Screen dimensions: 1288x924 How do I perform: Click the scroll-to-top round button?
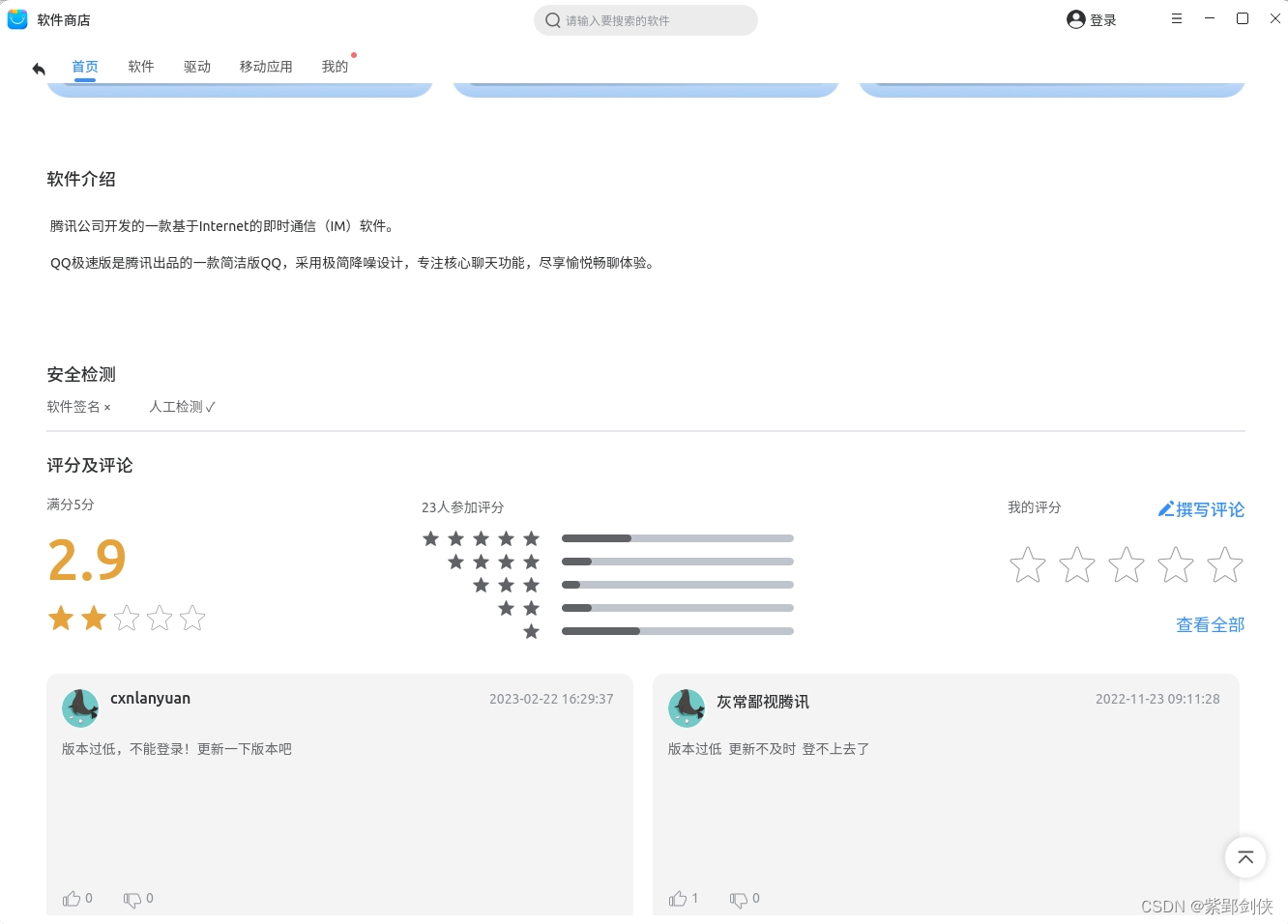coord(1245,857)
